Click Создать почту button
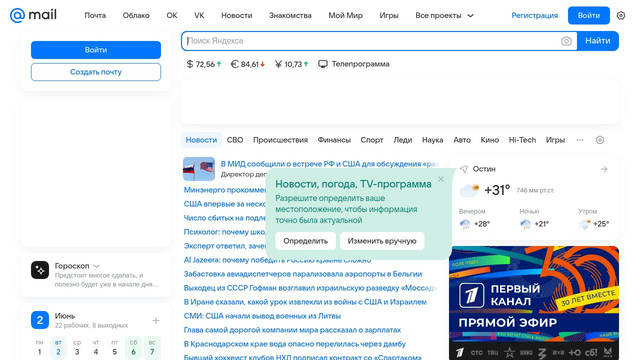This screenshot has width=640, height=360. (96, 72)
